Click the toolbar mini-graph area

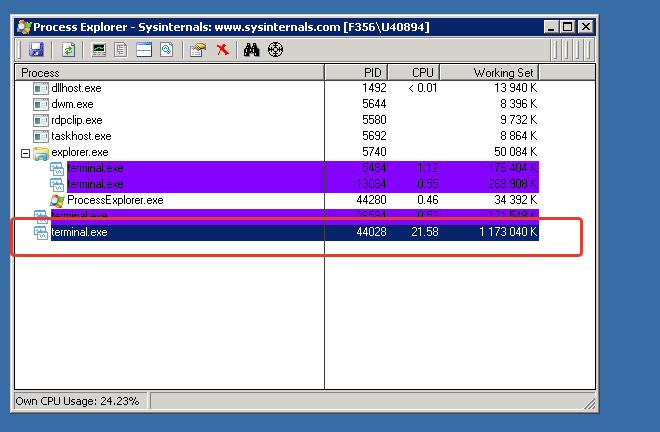click(x=572, y=50)
